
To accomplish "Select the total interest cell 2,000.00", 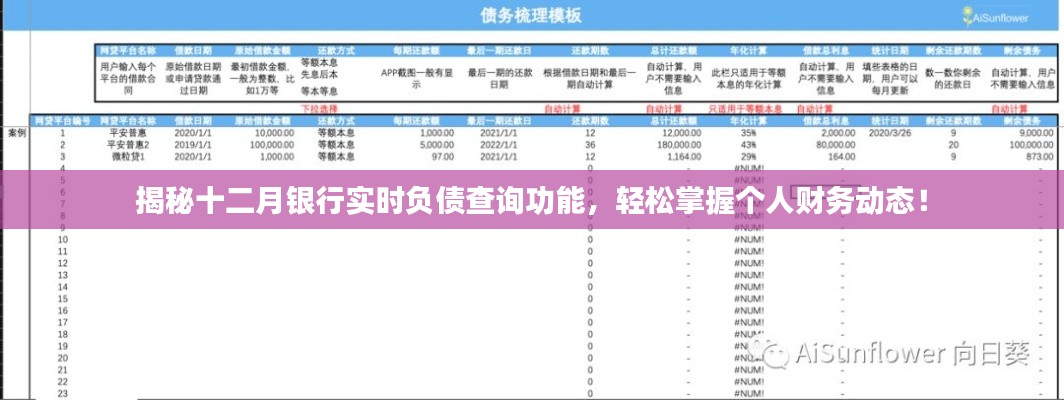I will point(837,133).
